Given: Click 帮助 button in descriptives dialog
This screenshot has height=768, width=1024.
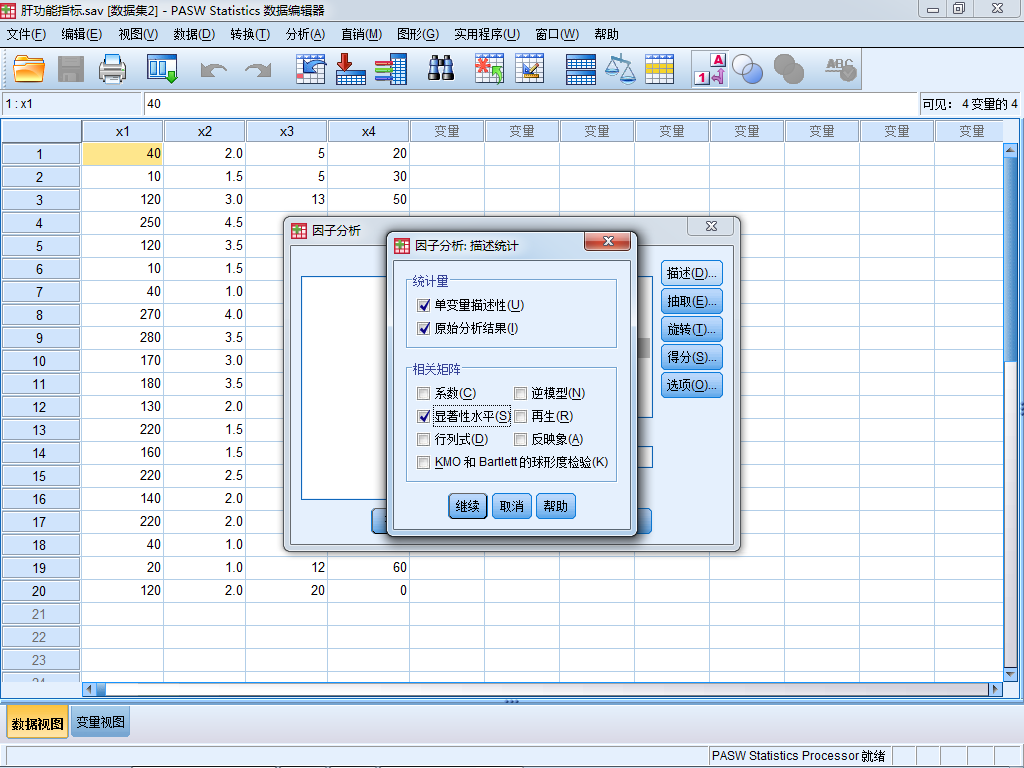Looking at the screenshot, I should [x=555, y=506].
